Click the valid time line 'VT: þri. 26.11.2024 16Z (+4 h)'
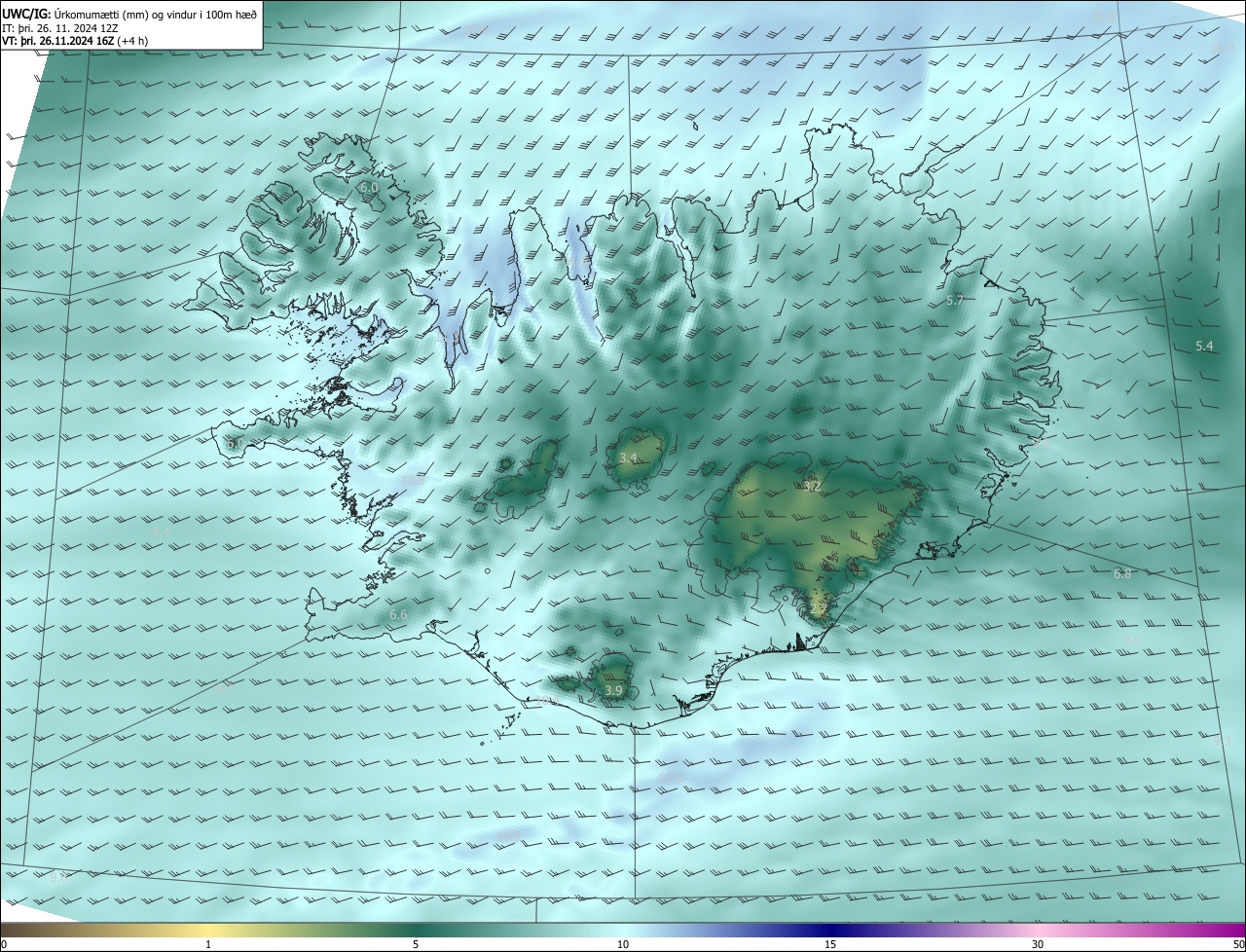Image resolution: width=1246 pixels, height=952 pixels. pos(75,41)
